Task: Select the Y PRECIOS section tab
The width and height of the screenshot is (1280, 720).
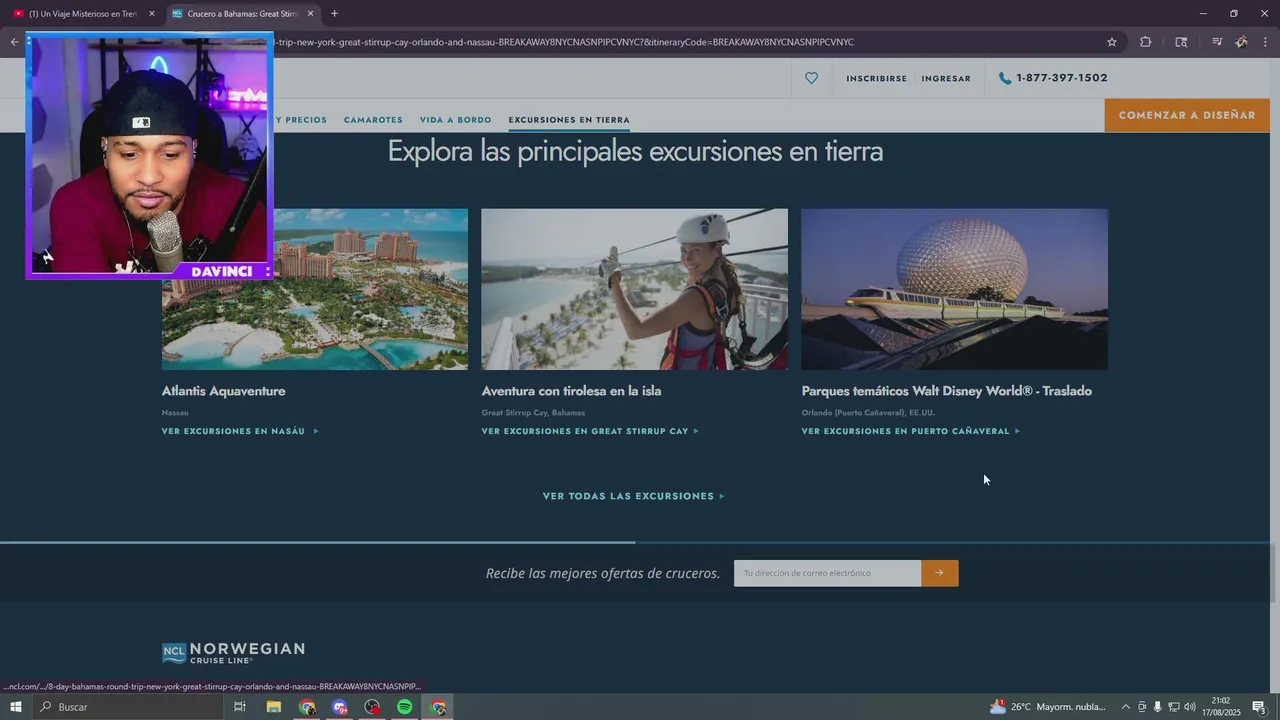Action: [301, 120]
